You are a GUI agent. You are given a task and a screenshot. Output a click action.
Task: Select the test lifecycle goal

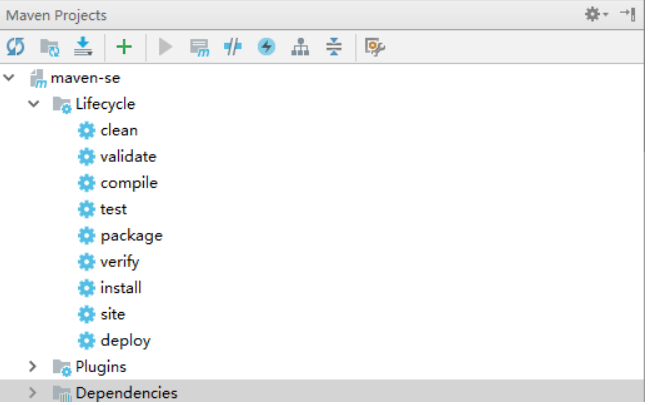tap(114, 209)
